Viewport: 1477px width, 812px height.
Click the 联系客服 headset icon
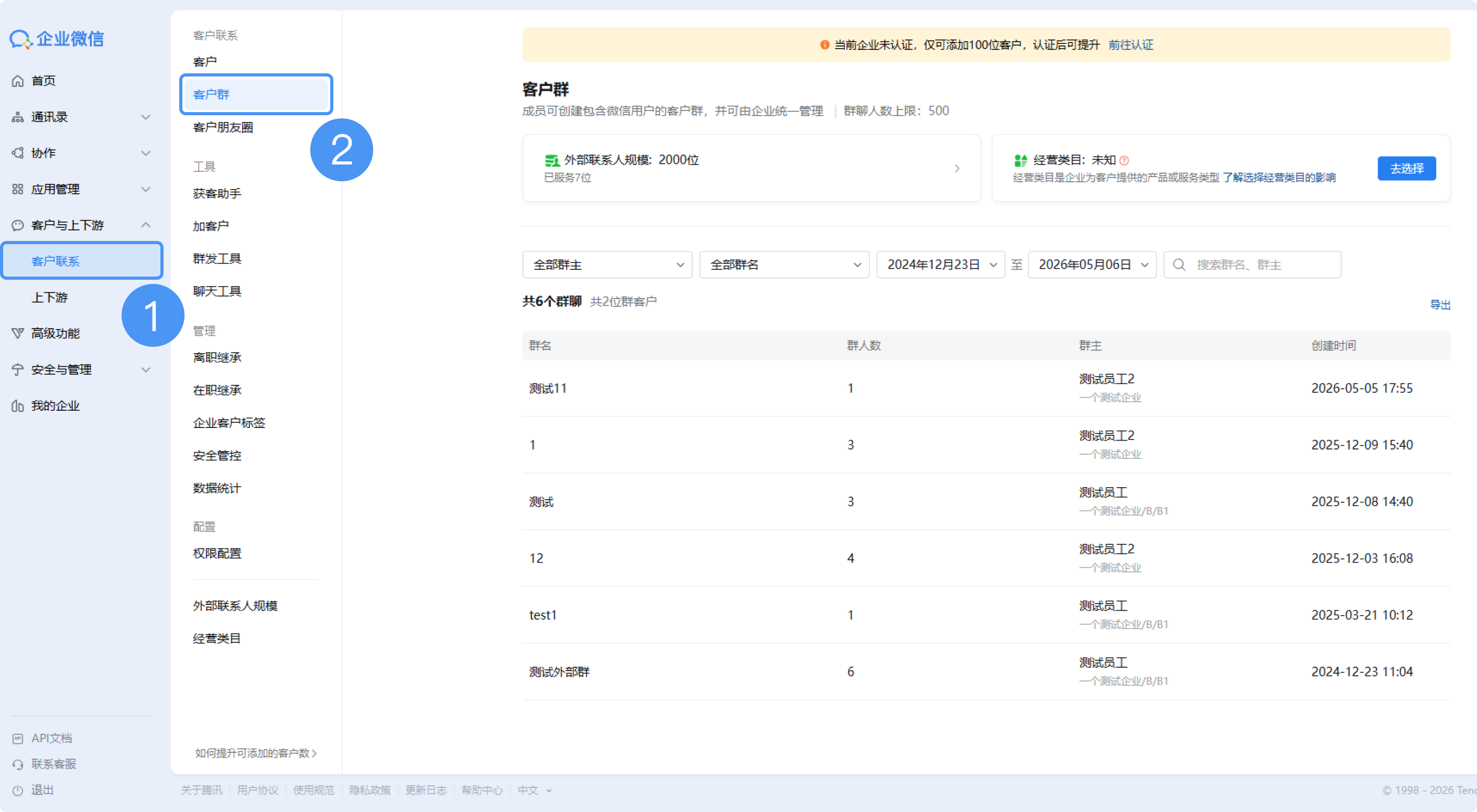pyautogui.click(x=18, y=764)
